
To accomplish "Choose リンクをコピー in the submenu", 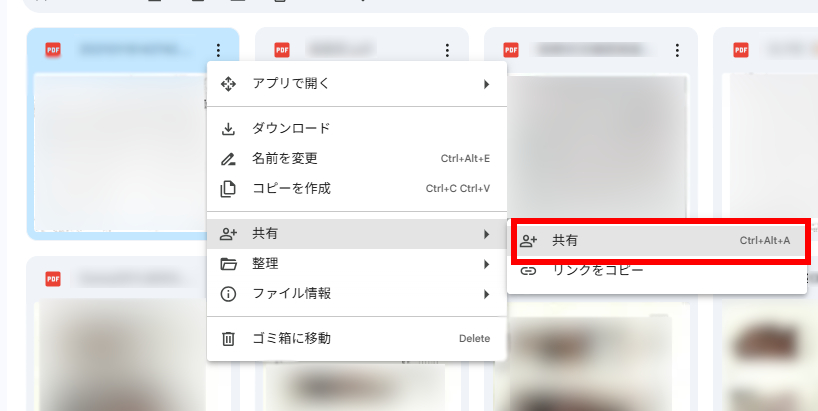I will [x=657, y=271].
